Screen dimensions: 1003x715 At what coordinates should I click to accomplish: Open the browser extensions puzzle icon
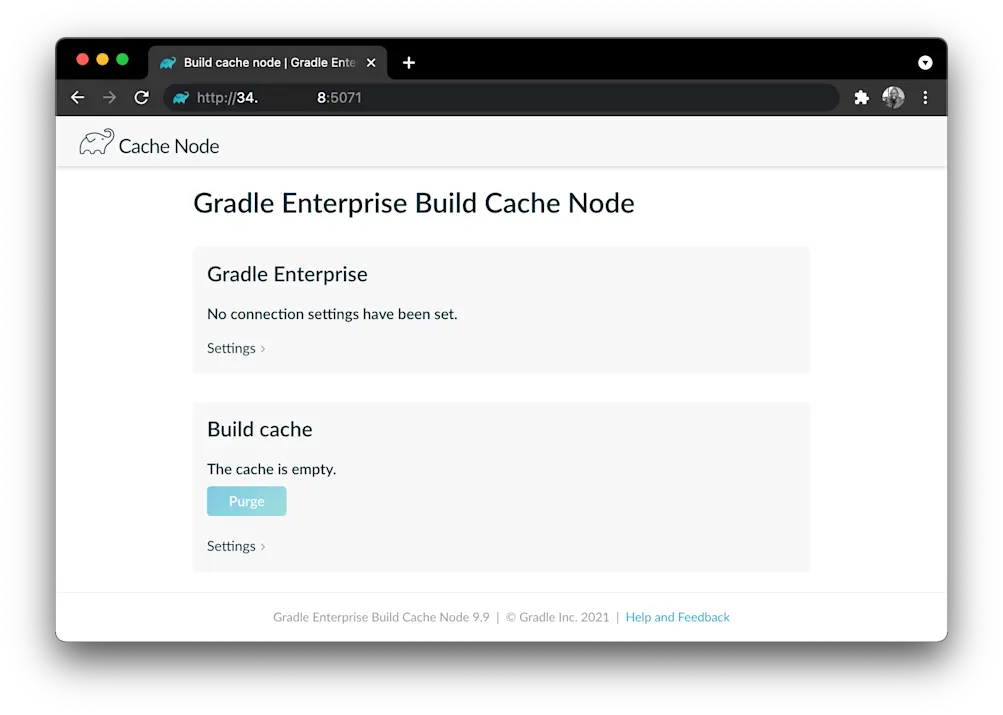(x=861, y=97)
